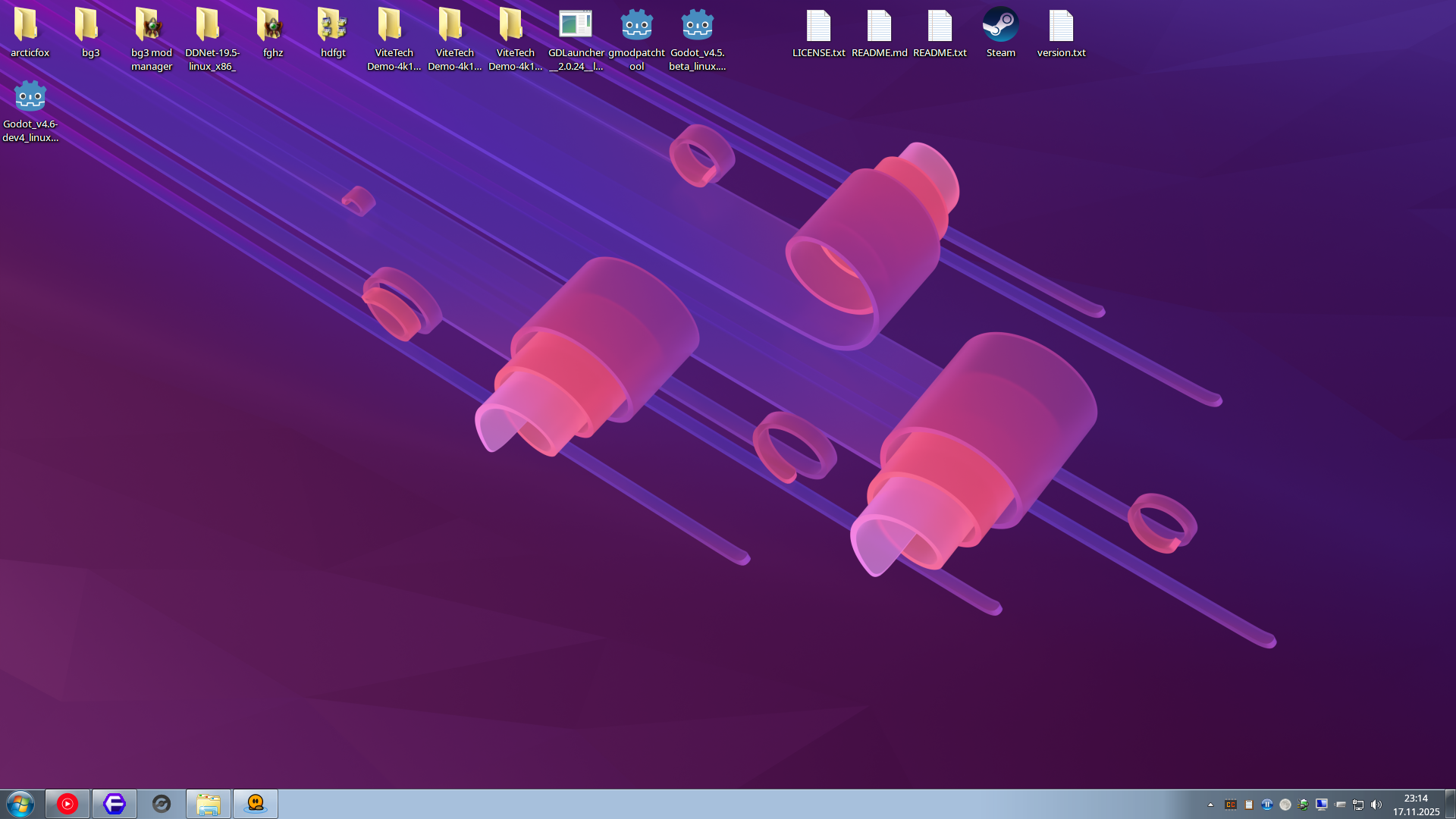
Task: Select the Steam desktop shortcut
Action: pos(1000,33)
